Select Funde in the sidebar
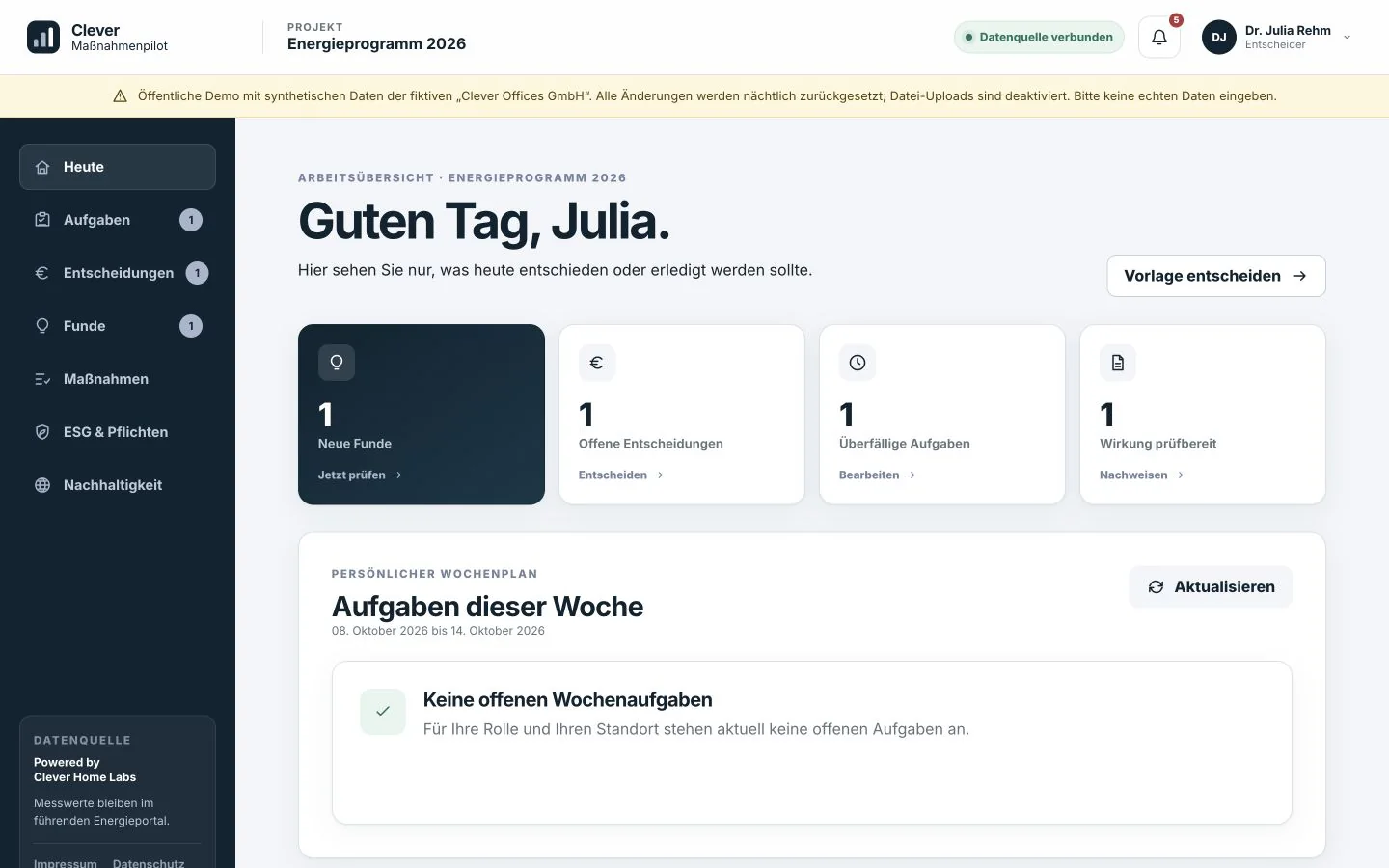 118,326
